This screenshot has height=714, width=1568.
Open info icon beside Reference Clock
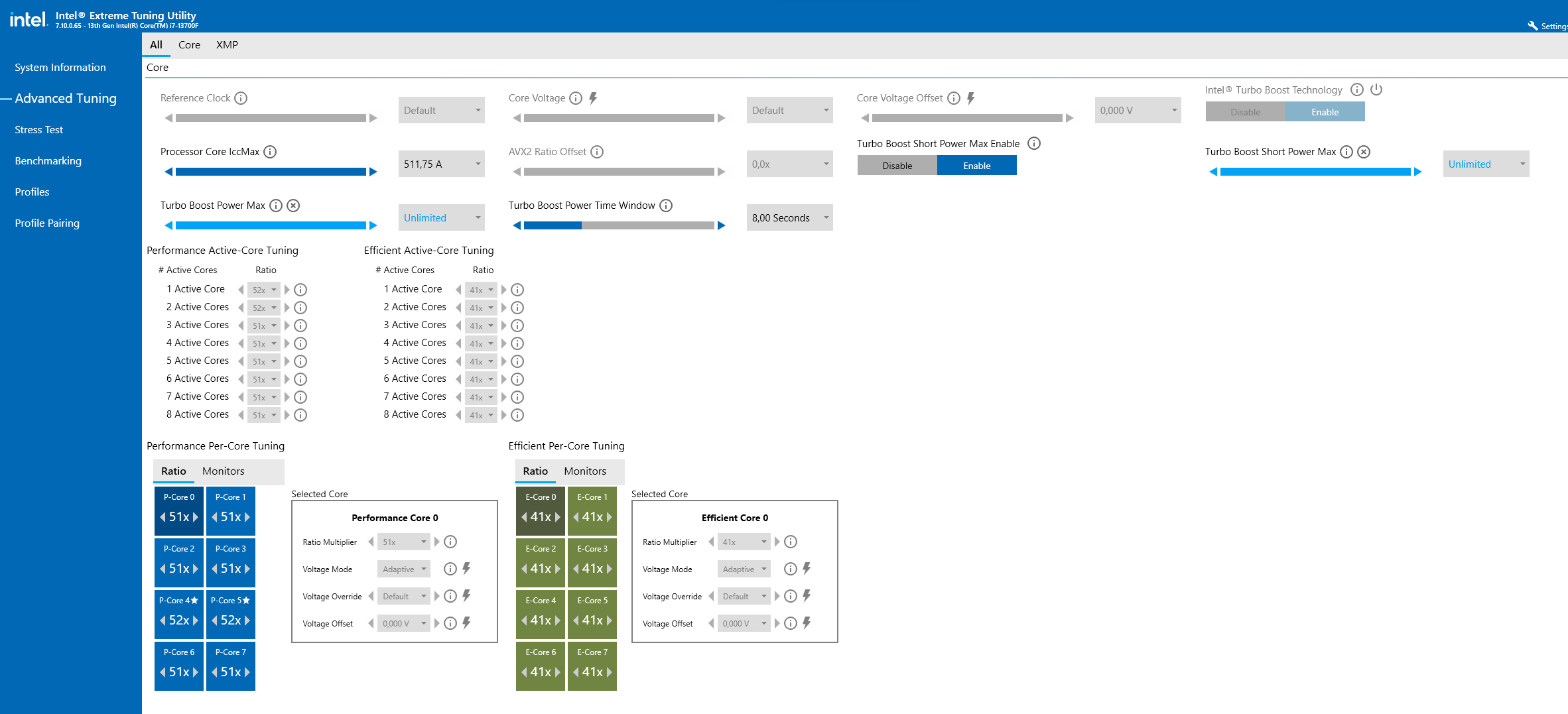click(241, 98)
